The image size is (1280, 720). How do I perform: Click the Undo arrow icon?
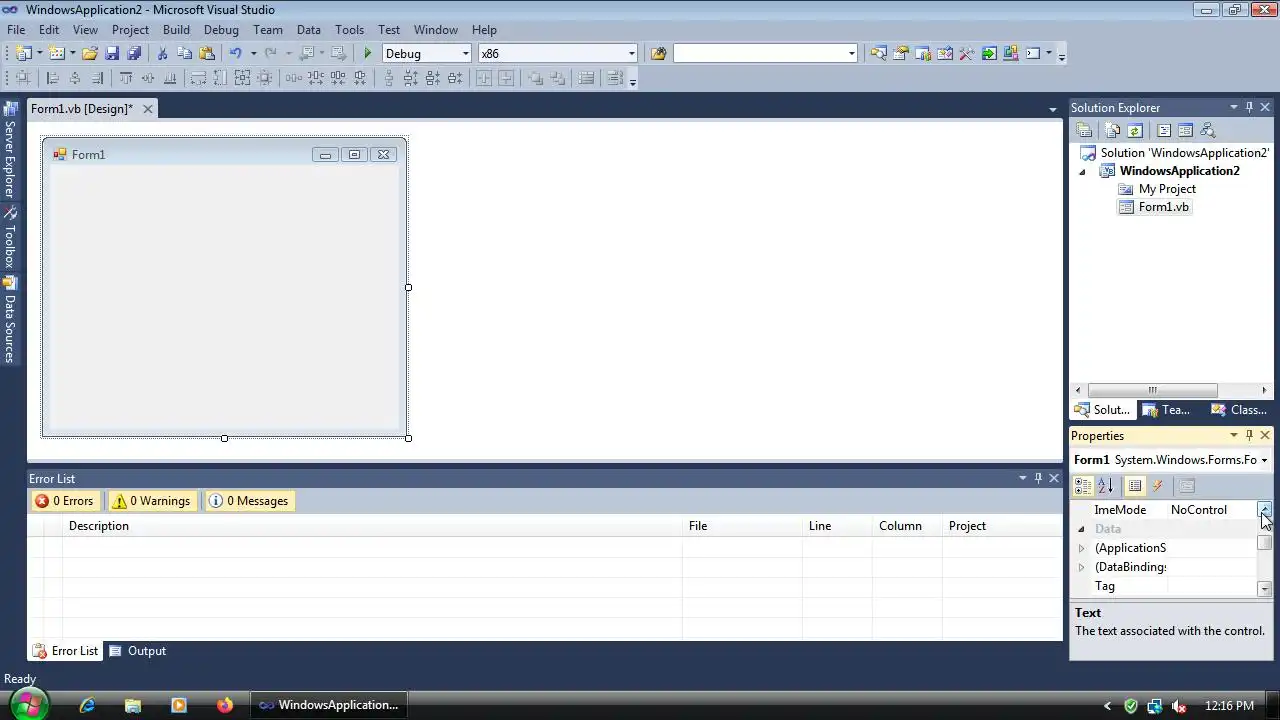pos(236,53)
